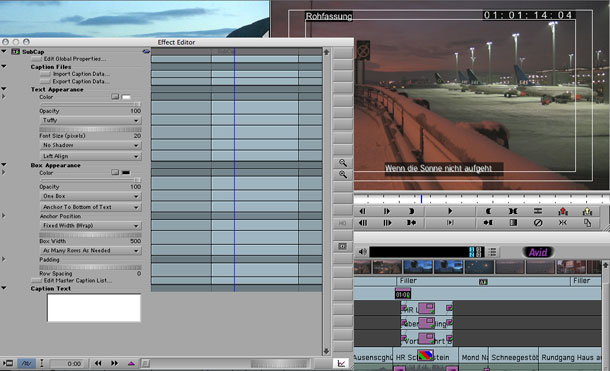Collapse the Box Appearance section
Image resolution: width=610 pixels, height=371 pixels.
(4, 165)
